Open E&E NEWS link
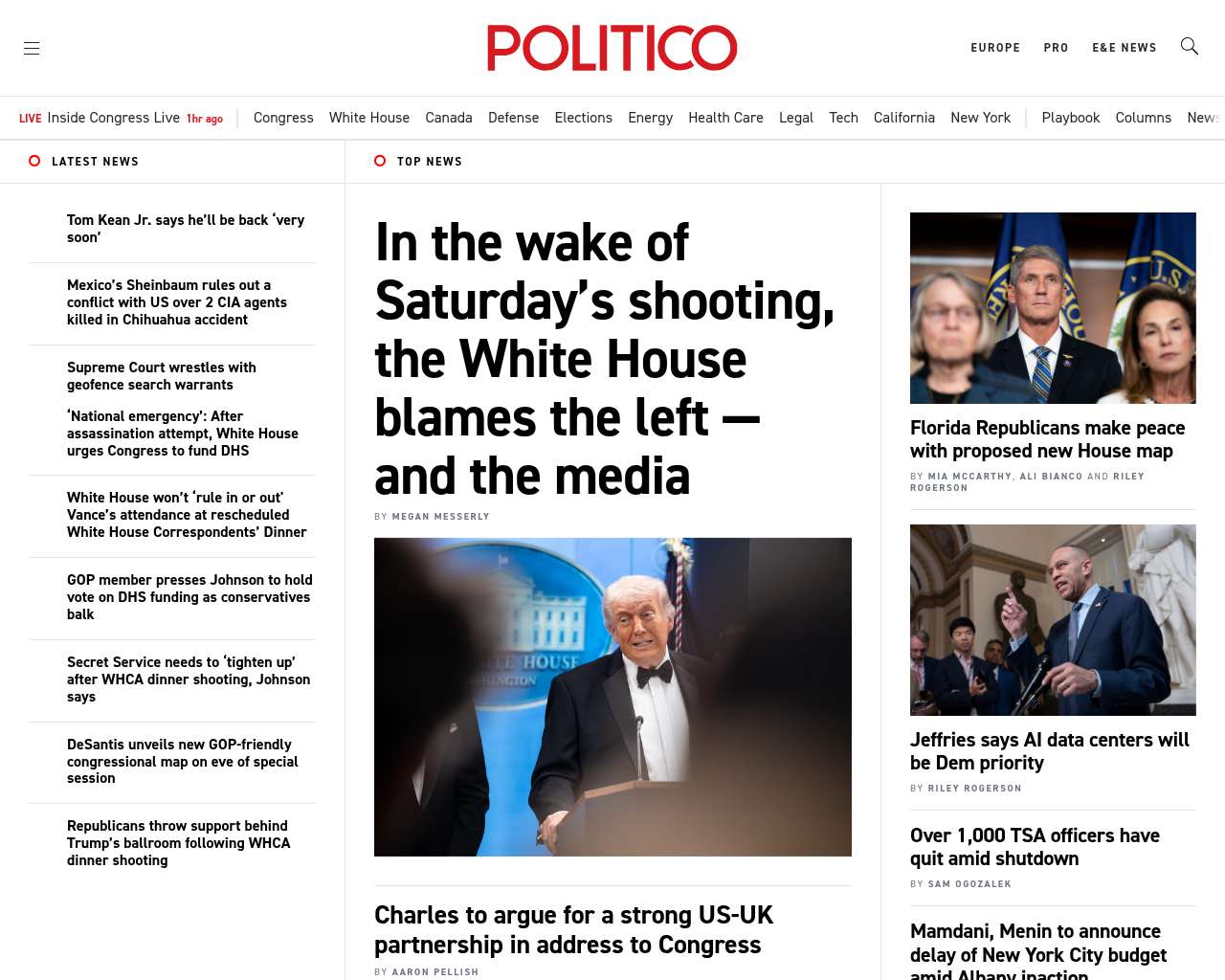Viewport: 1225px width, 980px height. point(1124,48)
